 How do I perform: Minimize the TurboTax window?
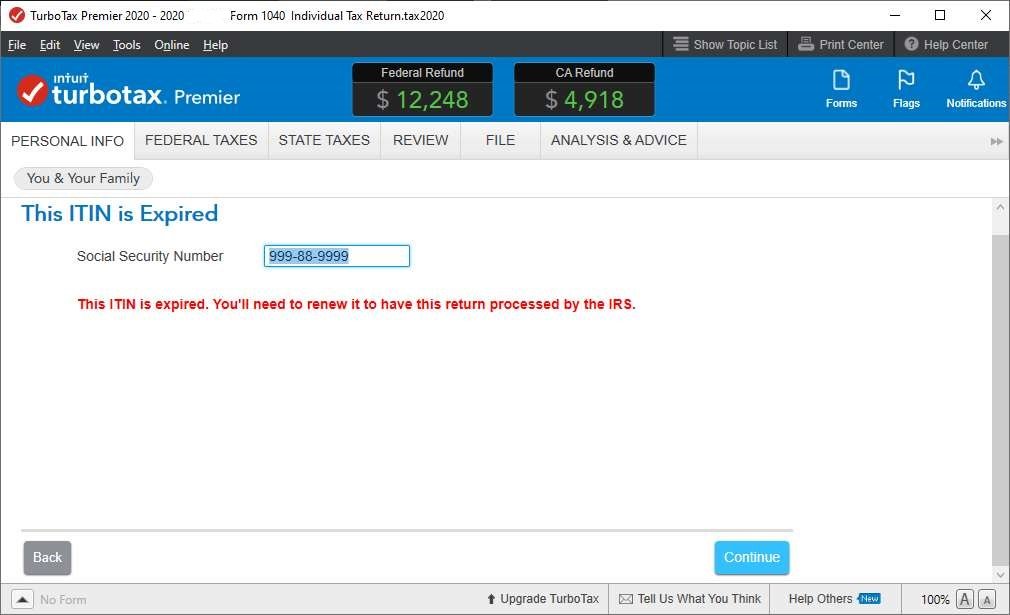(895, 15)
